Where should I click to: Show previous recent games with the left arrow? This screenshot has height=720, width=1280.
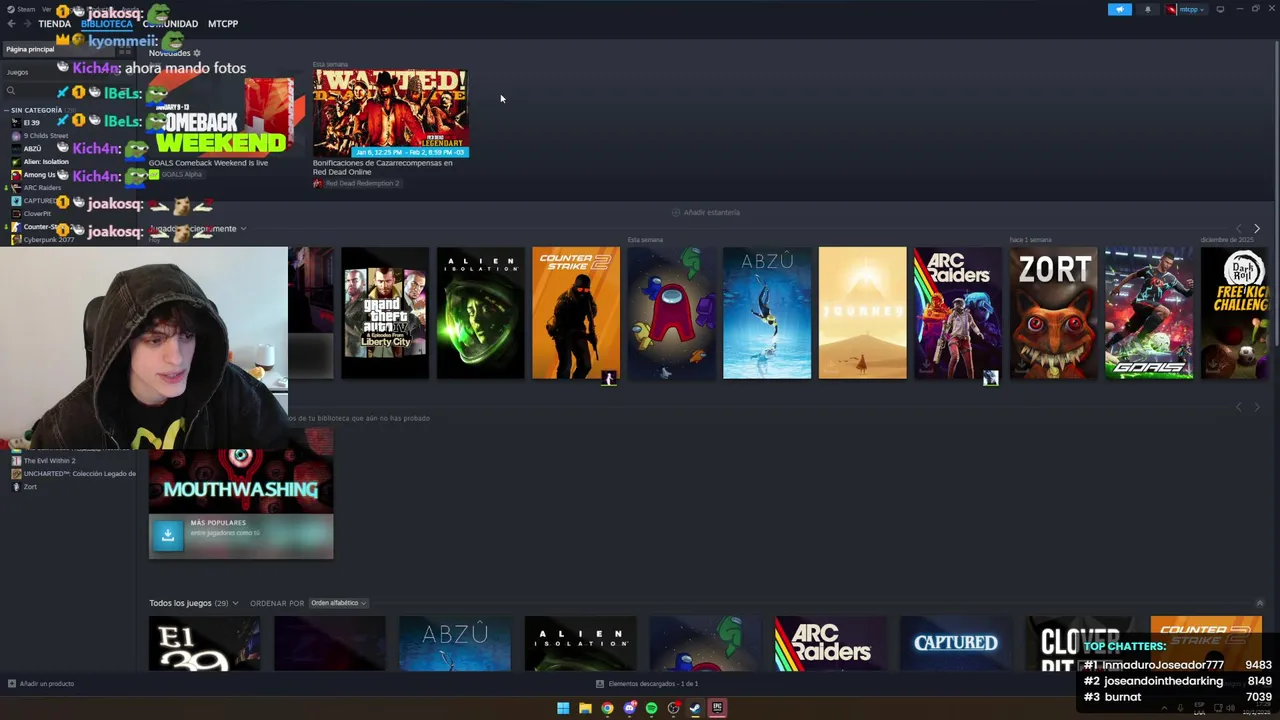tap(1239, 229)
